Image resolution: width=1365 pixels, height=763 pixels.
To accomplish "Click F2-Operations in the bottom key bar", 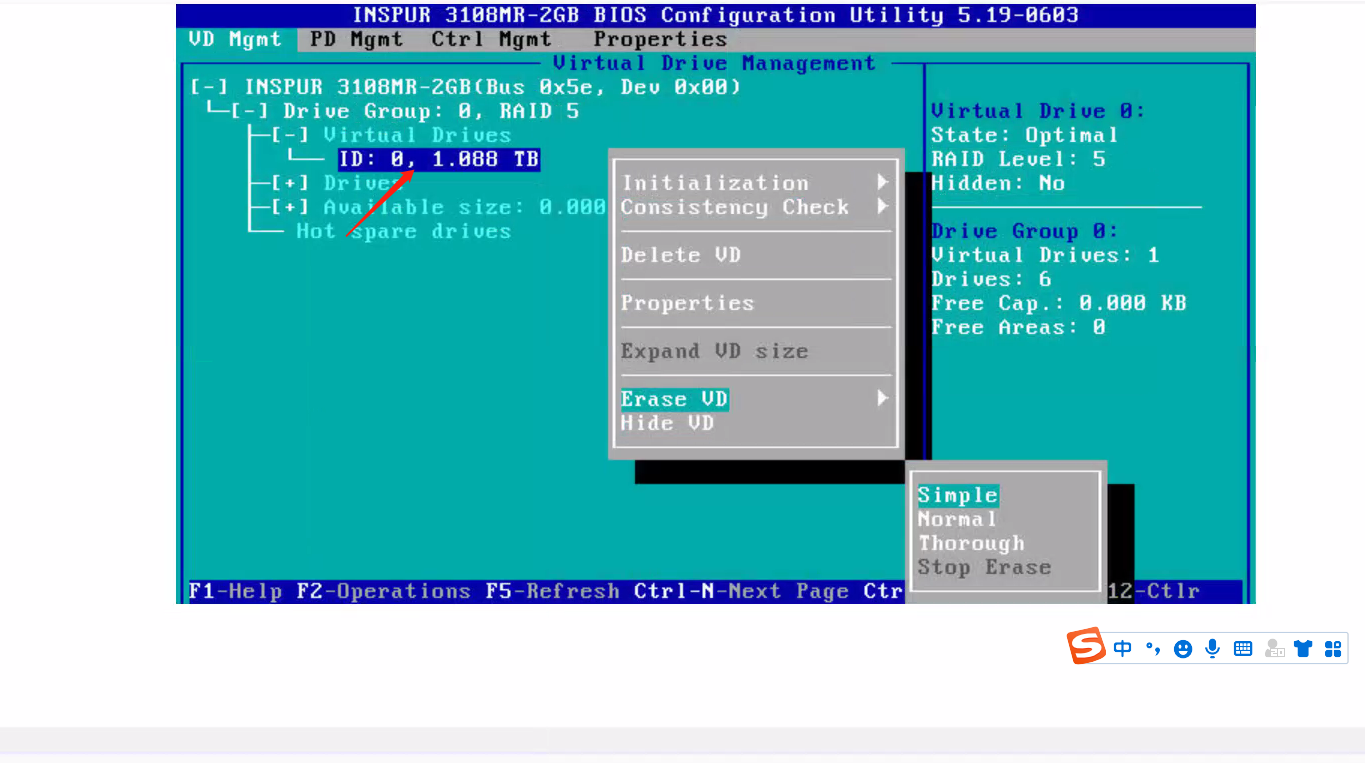I will click(384, 591).
